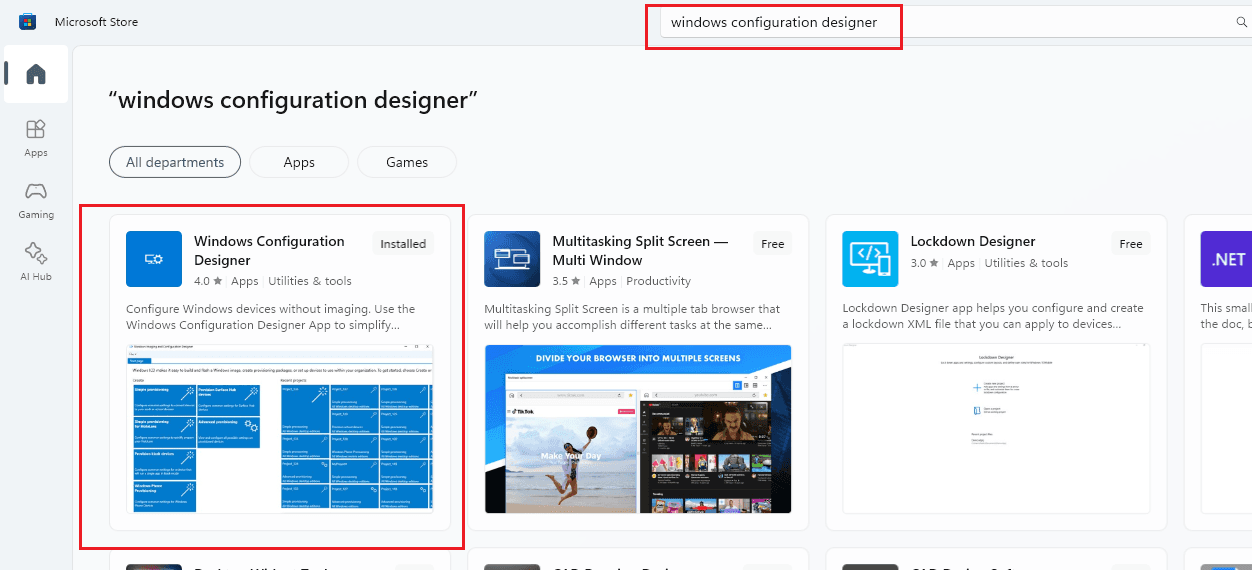The width and height of the screenshot is (1252, 570).
Task: Open the AI Hub sidebar section
Action: point(36,262)
